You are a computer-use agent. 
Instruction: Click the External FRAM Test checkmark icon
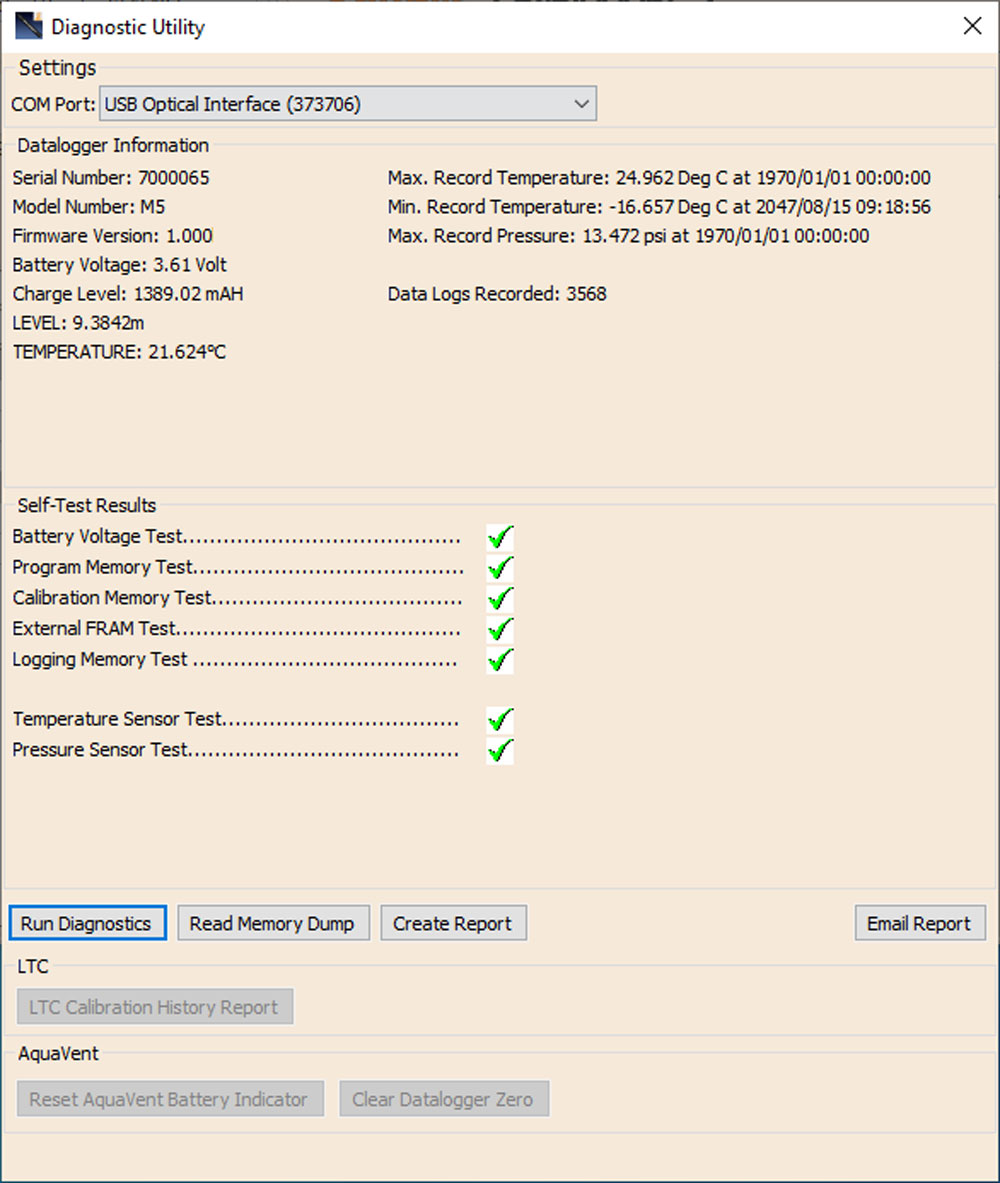499,629
